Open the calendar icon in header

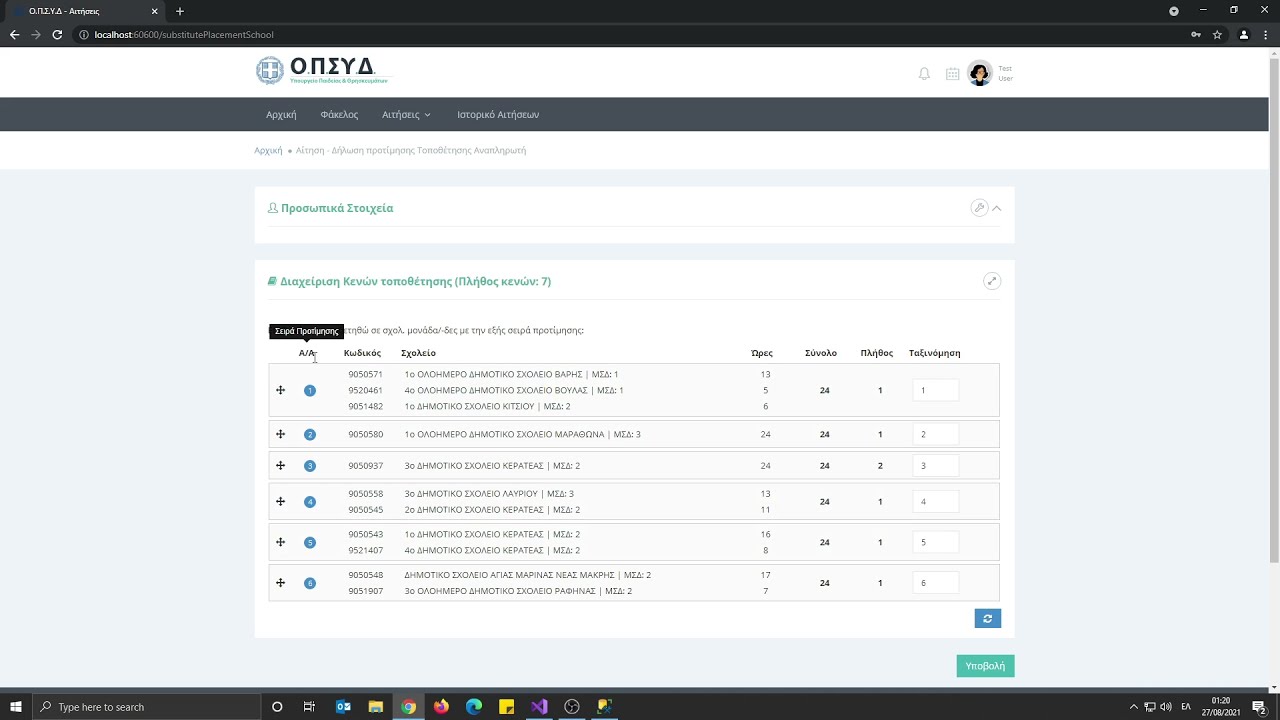click(x=952, y=74)
